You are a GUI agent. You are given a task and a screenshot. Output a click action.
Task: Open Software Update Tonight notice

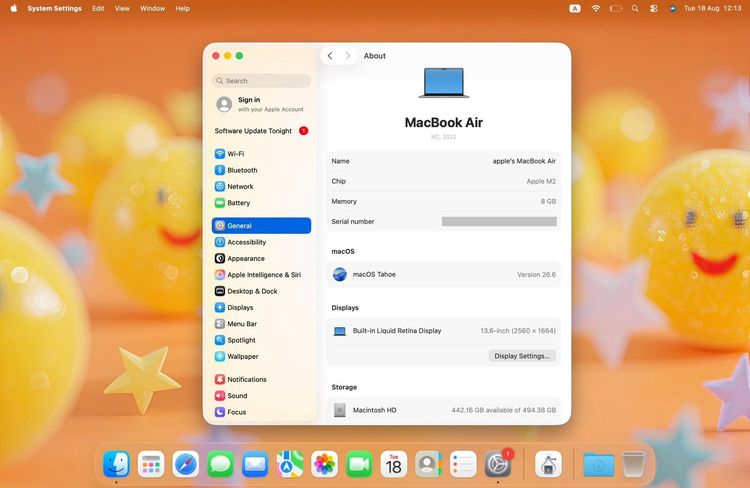click(x=261, y=131)
